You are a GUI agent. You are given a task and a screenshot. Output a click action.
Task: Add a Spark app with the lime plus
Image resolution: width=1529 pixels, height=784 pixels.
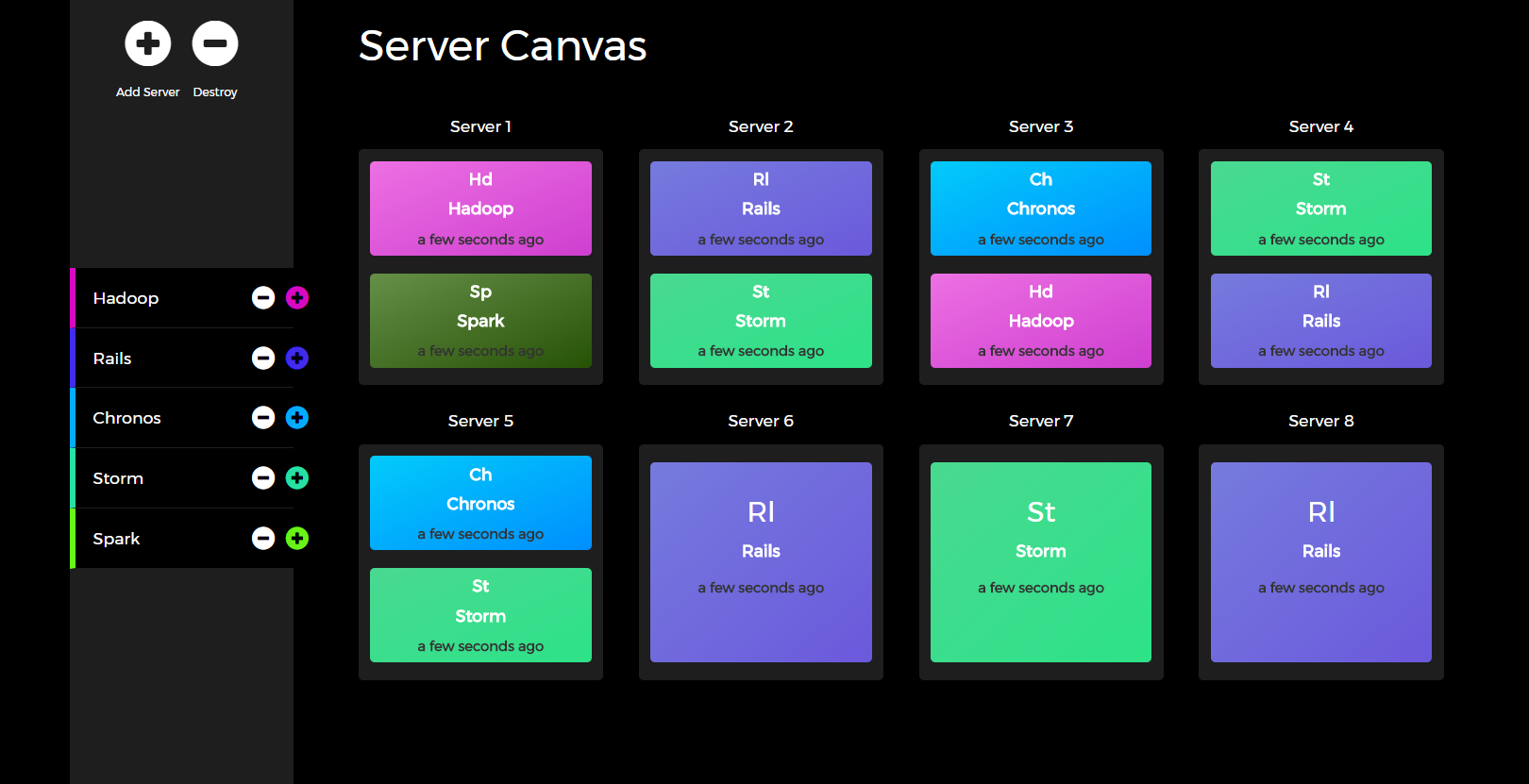(x=297, y=539)
